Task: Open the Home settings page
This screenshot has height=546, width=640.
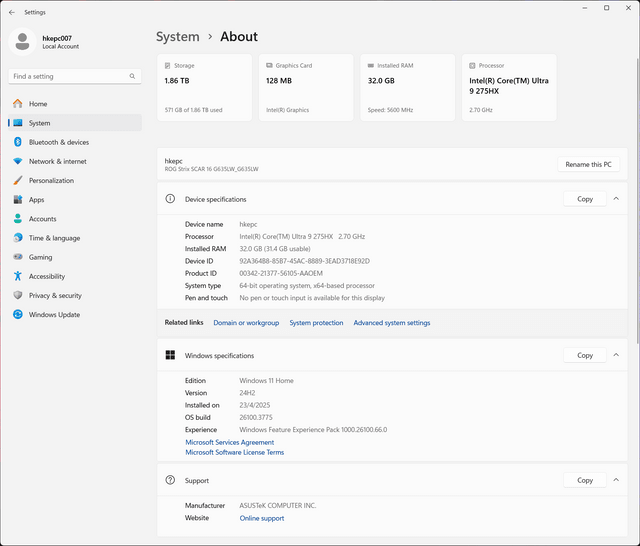Action: coord(75,104)
